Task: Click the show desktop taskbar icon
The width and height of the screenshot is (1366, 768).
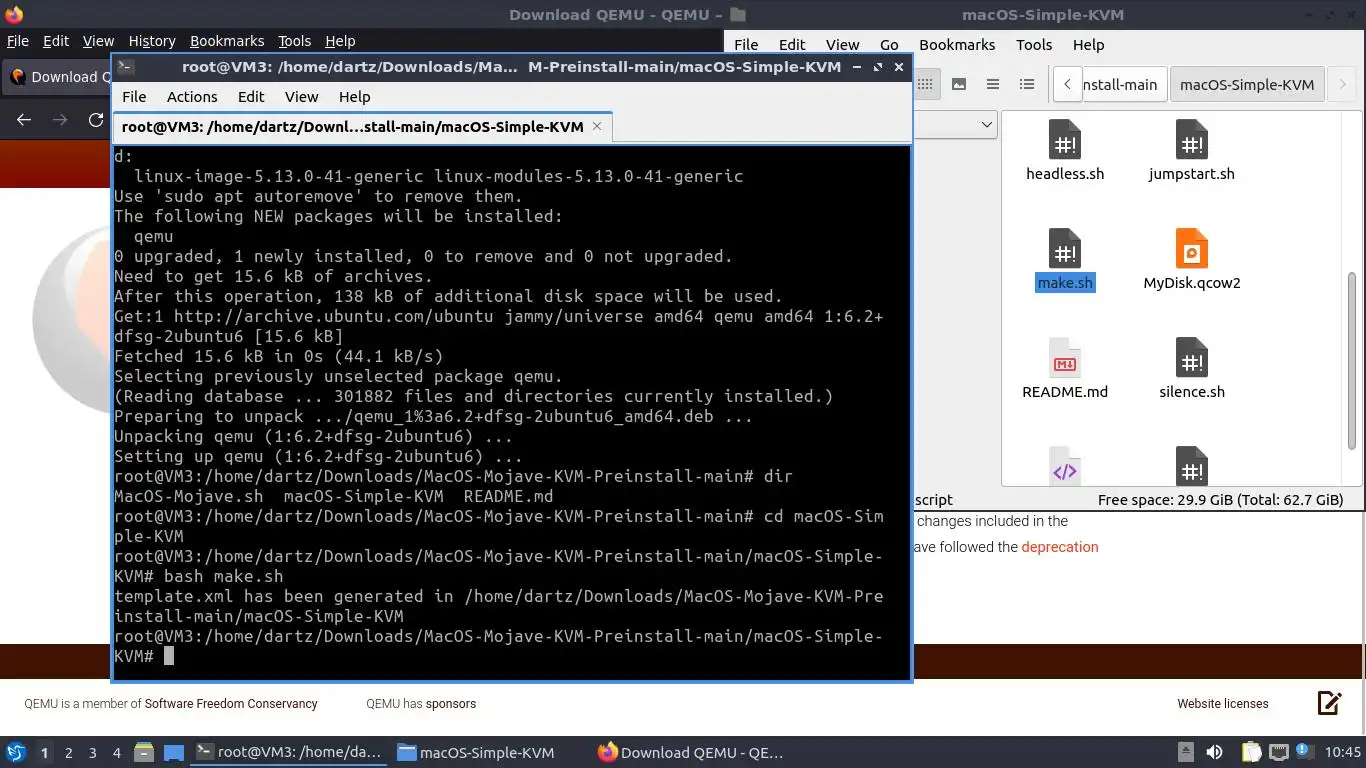Action: tap(174, 752)
